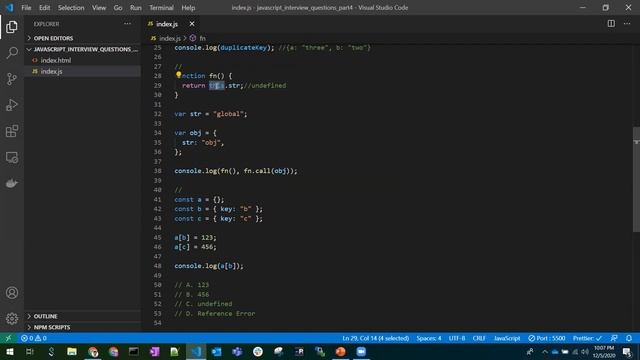Change file encoding UTF-8
Image resolution: width=640 pixels, height=360 pixels.
pyautogui.click(x=457, y=338)
